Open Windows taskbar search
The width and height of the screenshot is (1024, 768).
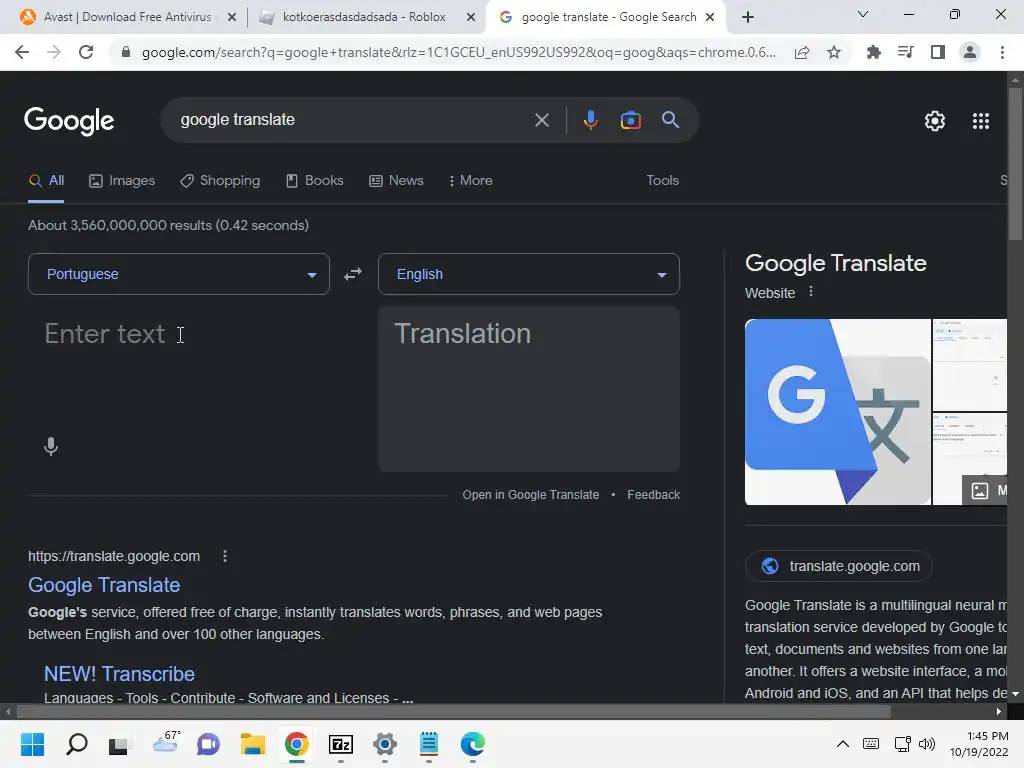click(76, 744)
